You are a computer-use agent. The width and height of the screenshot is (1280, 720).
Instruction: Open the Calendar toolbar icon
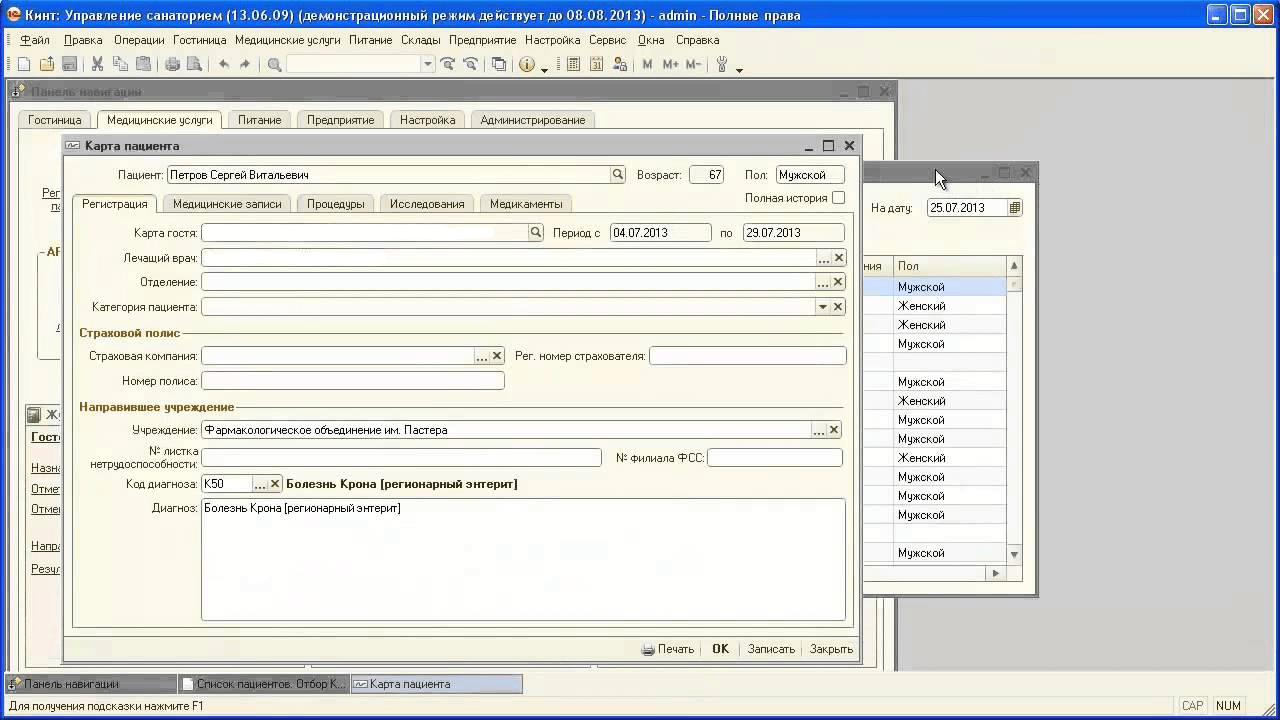[x=596, y=64]
